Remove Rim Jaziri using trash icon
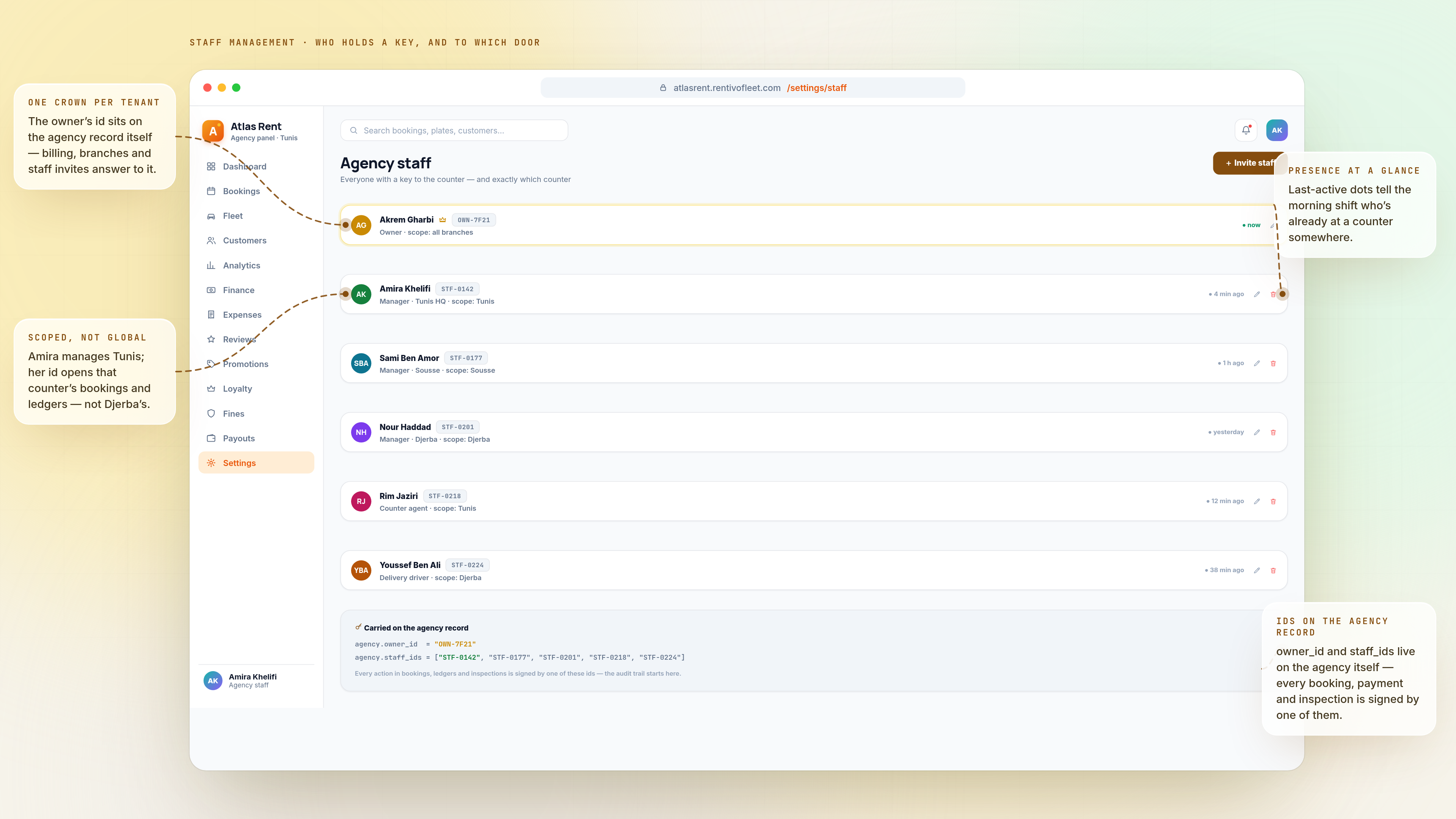This screenshot has width=1456, height=819. [x=1274, y=501]
